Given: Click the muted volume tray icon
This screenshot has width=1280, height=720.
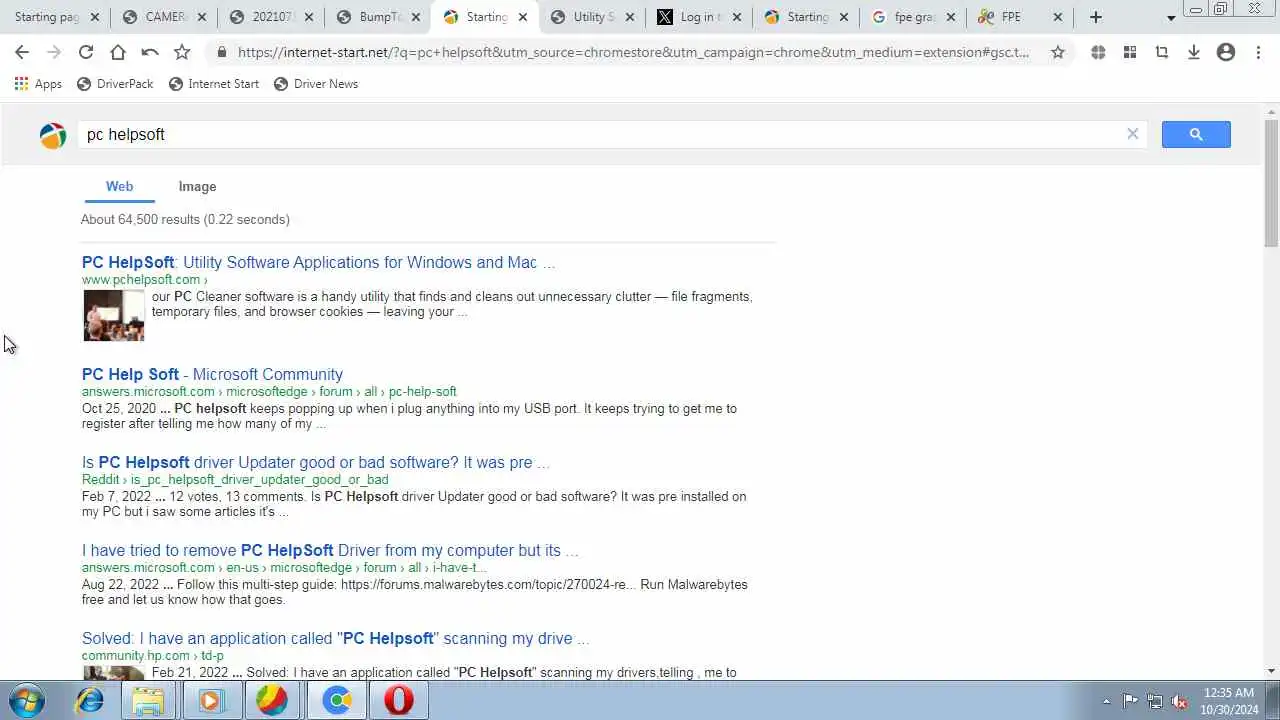Looking at the screenshot, I should coord(1179,701).
